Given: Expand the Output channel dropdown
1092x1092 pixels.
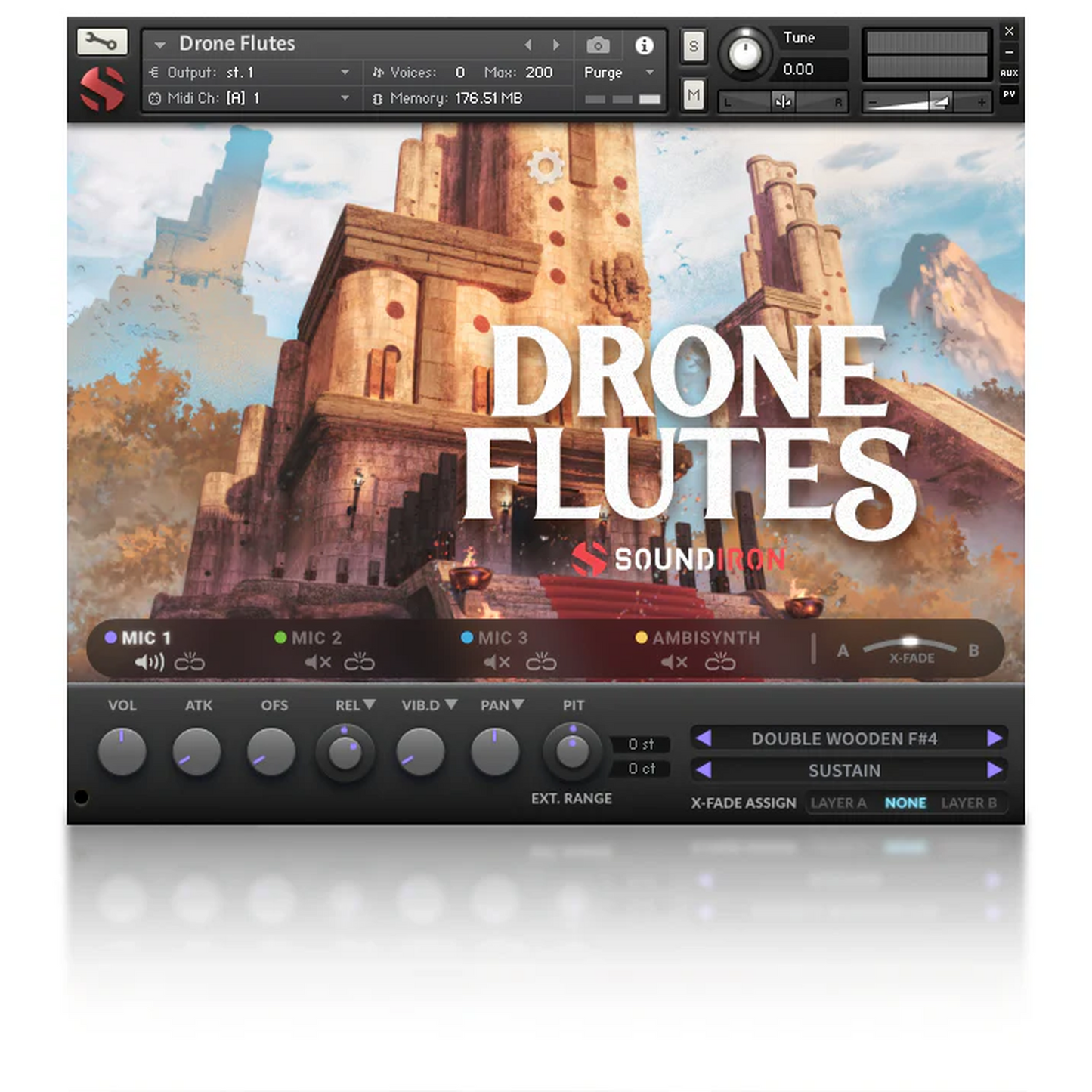Looking at the screenshot, I should point(345,73).
